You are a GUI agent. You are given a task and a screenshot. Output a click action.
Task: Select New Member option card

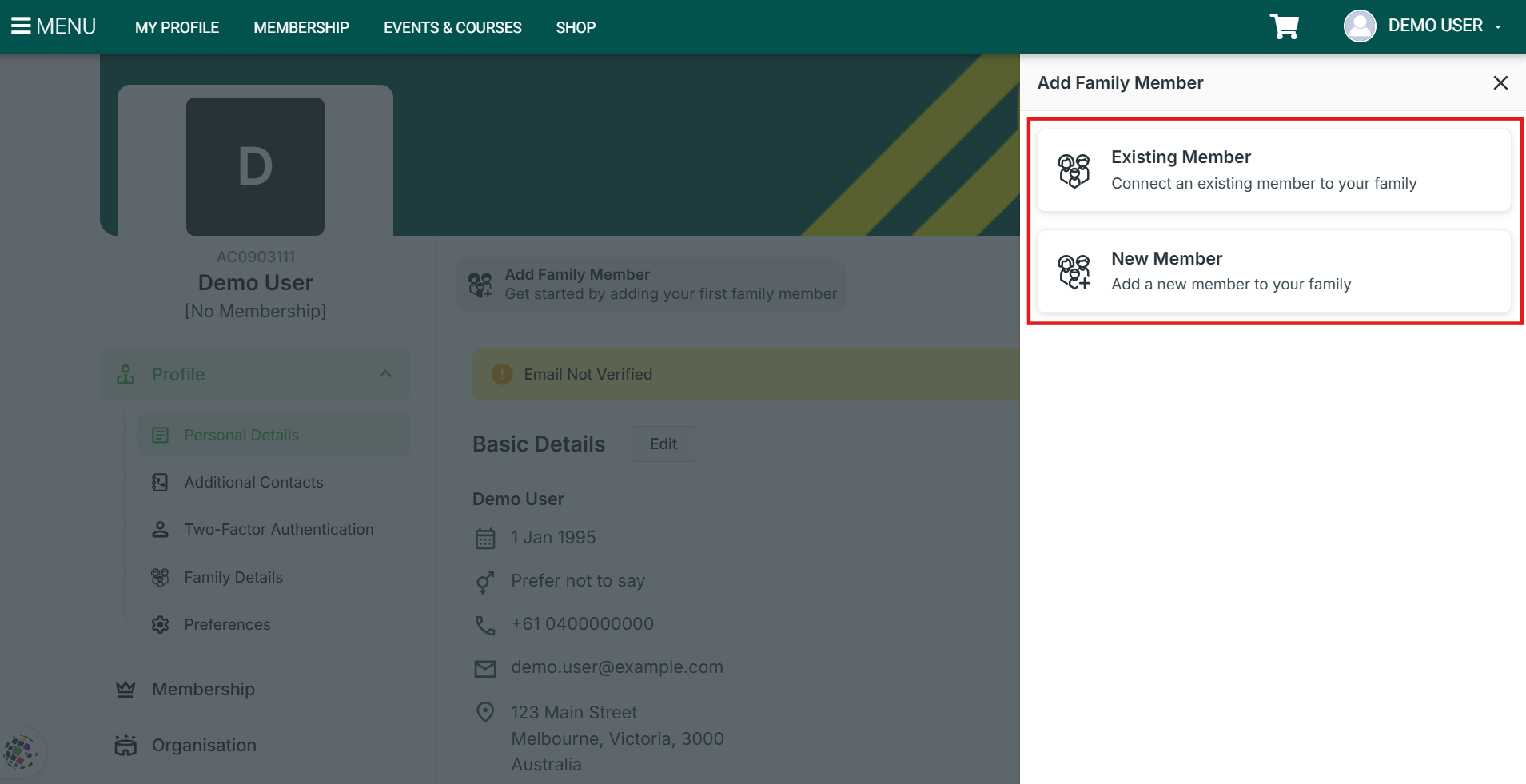point(1273,271)
